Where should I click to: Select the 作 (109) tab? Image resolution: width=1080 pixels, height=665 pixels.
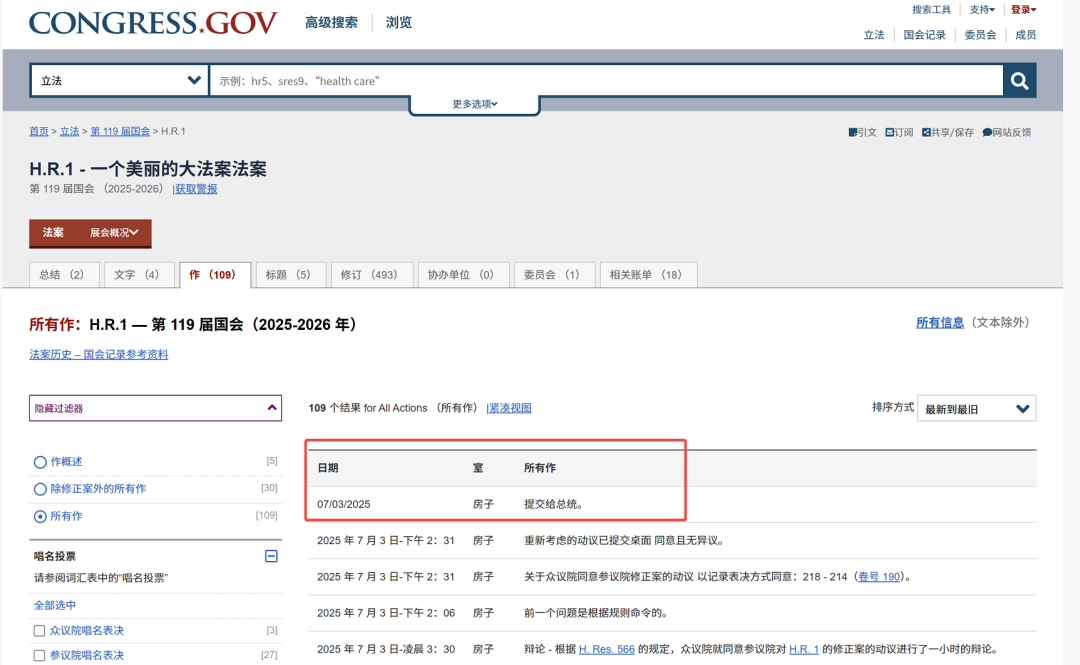(x=215, y=275)
